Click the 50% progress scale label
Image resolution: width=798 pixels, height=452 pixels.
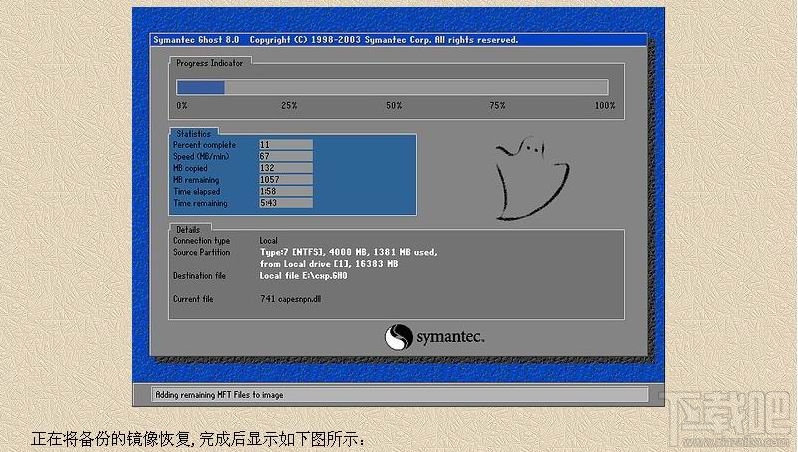[394, 105]
